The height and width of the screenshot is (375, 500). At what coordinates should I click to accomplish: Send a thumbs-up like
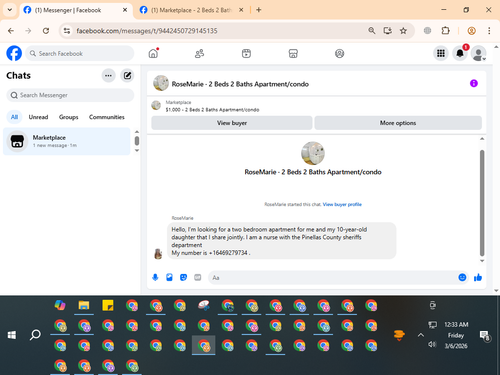(x=478, y=277)
